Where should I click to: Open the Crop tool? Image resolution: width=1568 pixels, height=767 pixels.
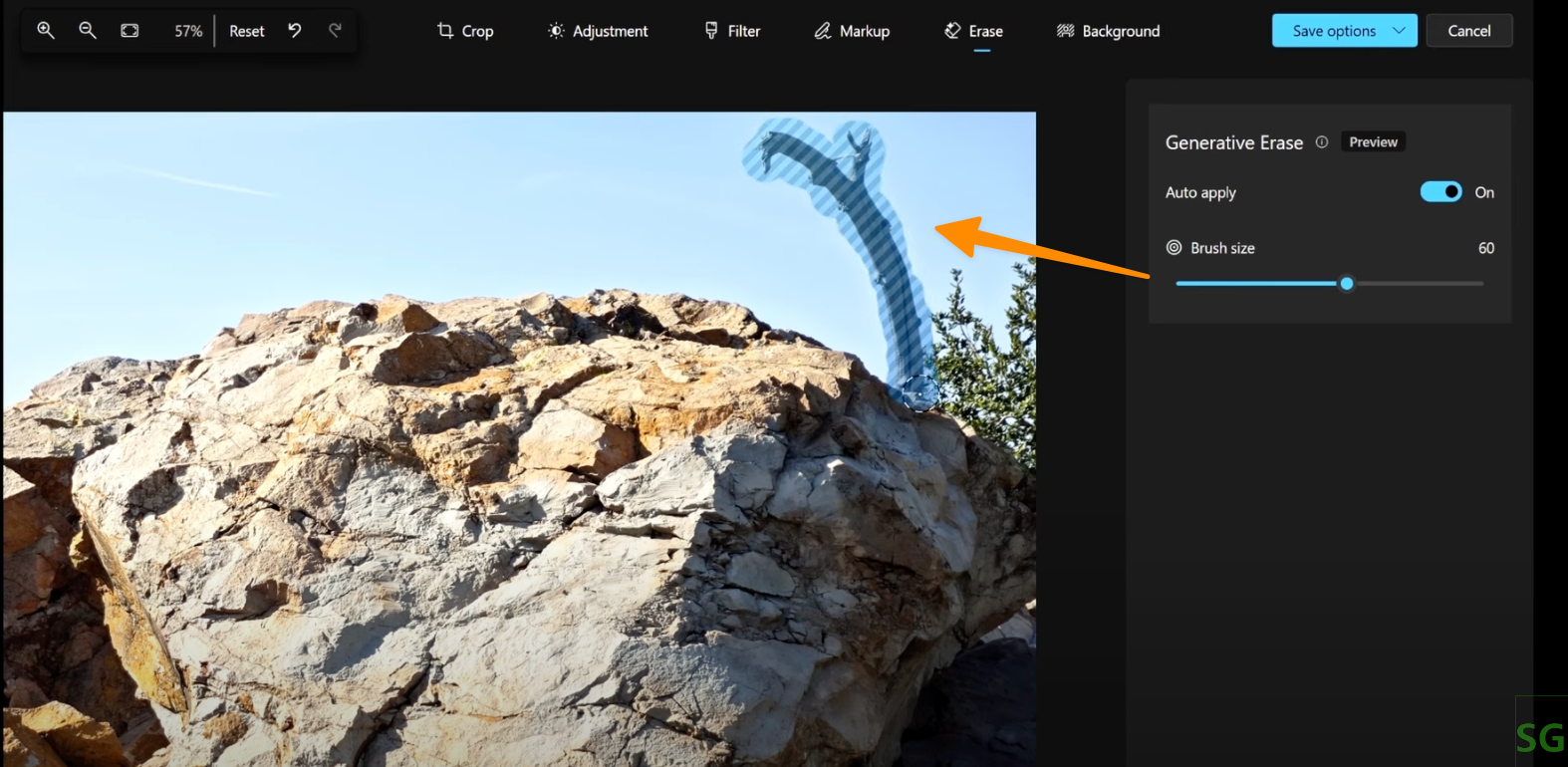coord(465,31)
